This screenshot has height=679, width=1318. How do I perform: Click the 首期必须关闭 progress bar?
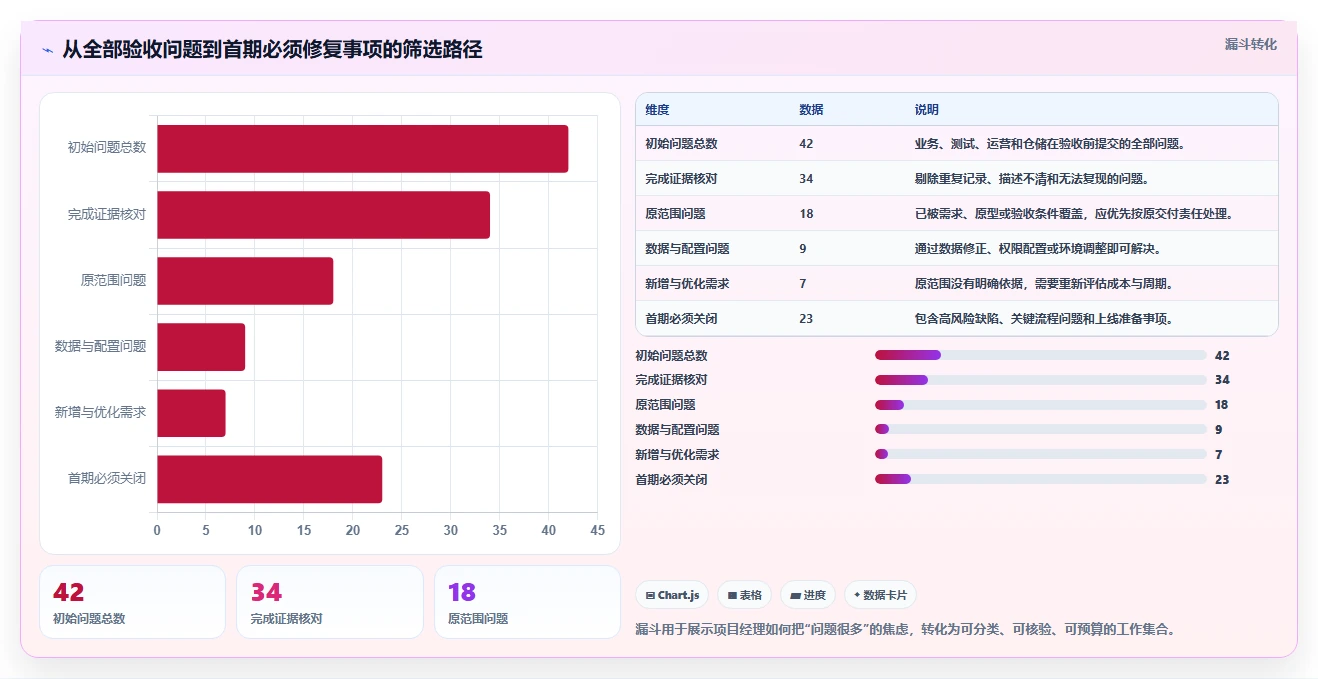coord(1041,480)
